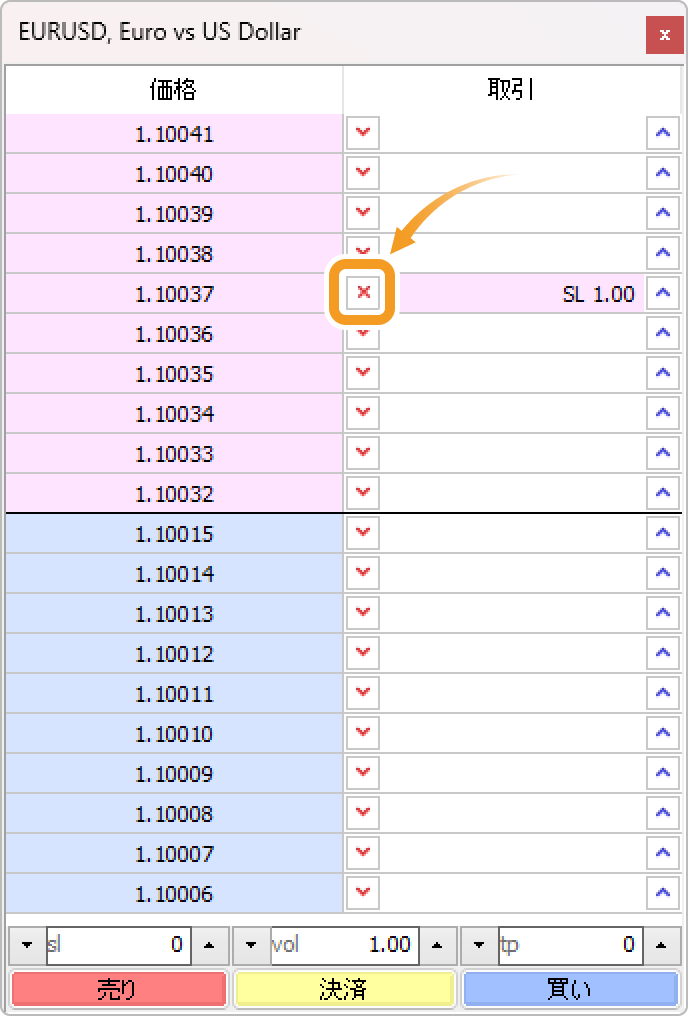Increase the tp value
Viewport: 688px width, 1016px height.
660,945
